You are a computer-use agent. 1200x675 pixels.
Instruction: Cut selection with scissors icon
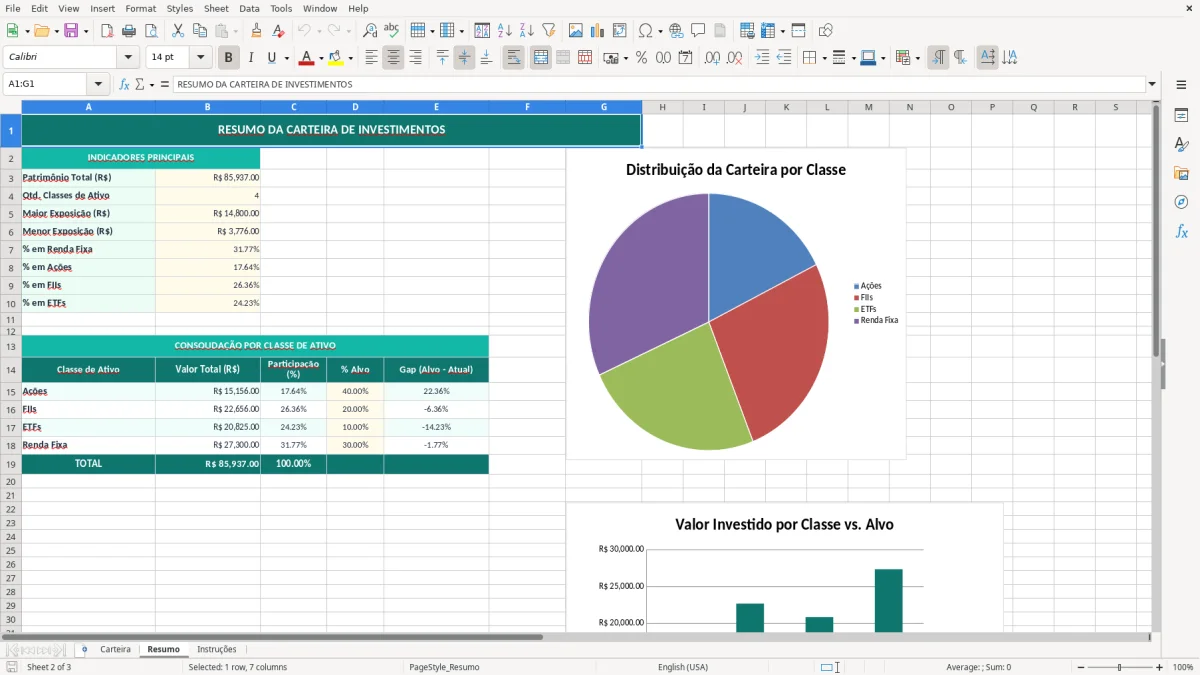click(177, 31)
